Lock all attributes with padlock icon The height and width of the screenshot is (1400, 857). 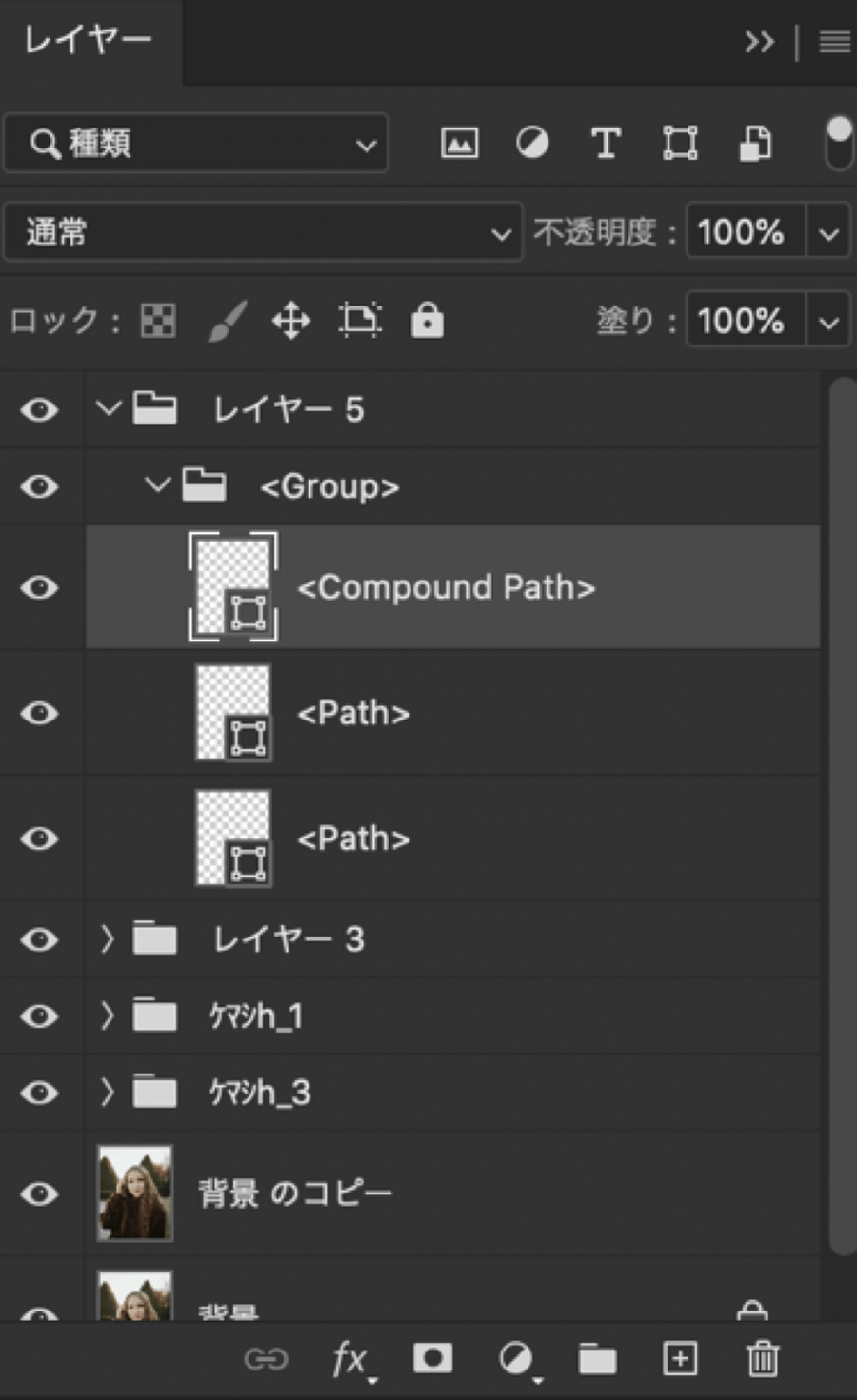coord(427,321)
